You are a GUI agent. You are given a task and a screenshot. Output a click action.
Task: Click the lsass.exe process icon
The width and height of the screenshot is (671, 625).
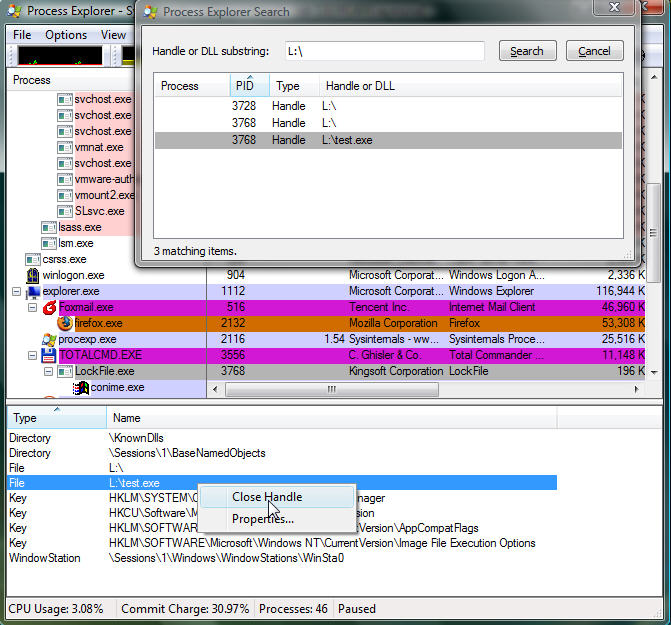tap(49, 228)
